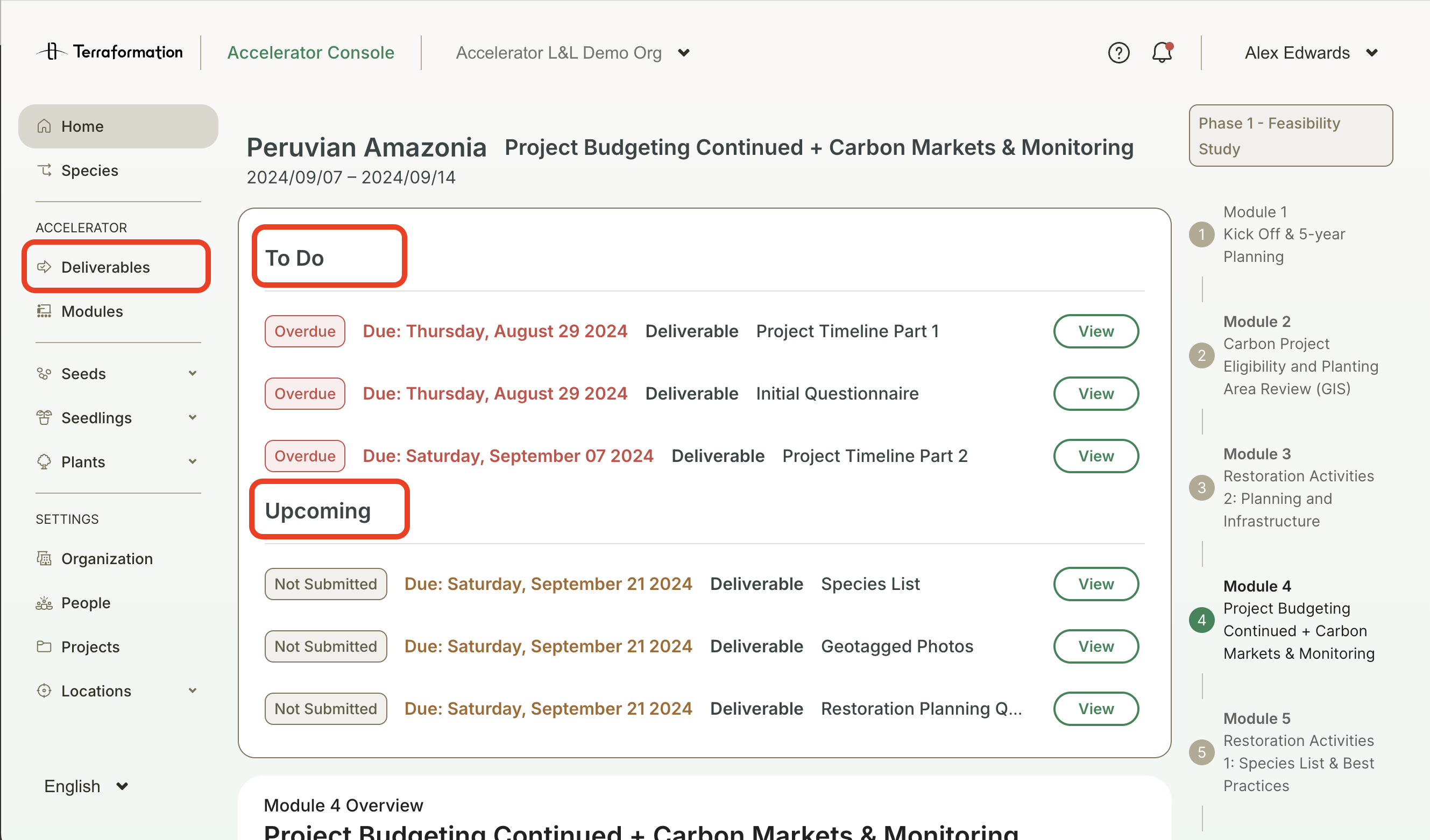The height and width of the screenshot is (840, 1430).
Task: Click 'Due: Saturday, September 07 2024' text
Action: click(x=508, y=456)
